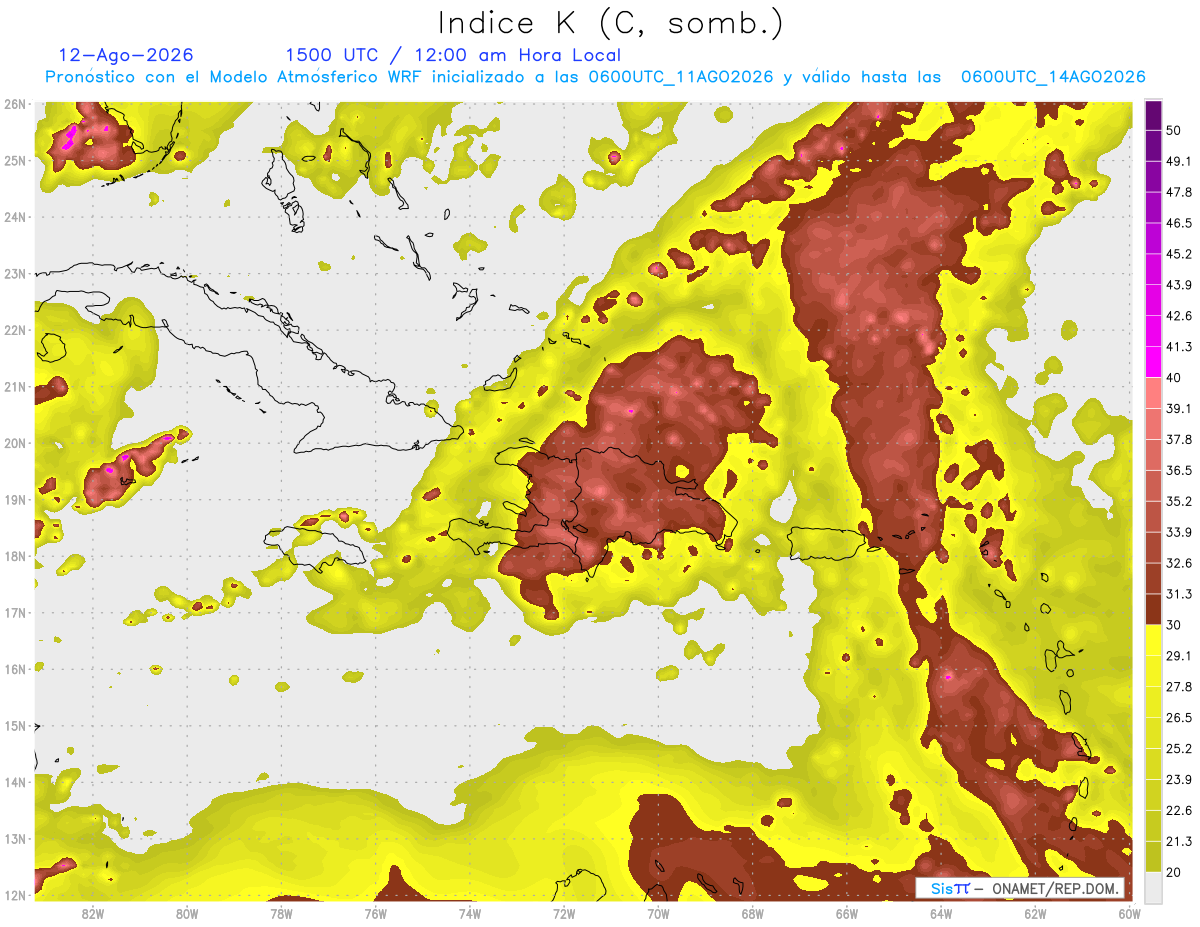This screenshot has width=1200, height=927.
Task: Click the colorbar value 22.6
Action: tap(1179, 811)
